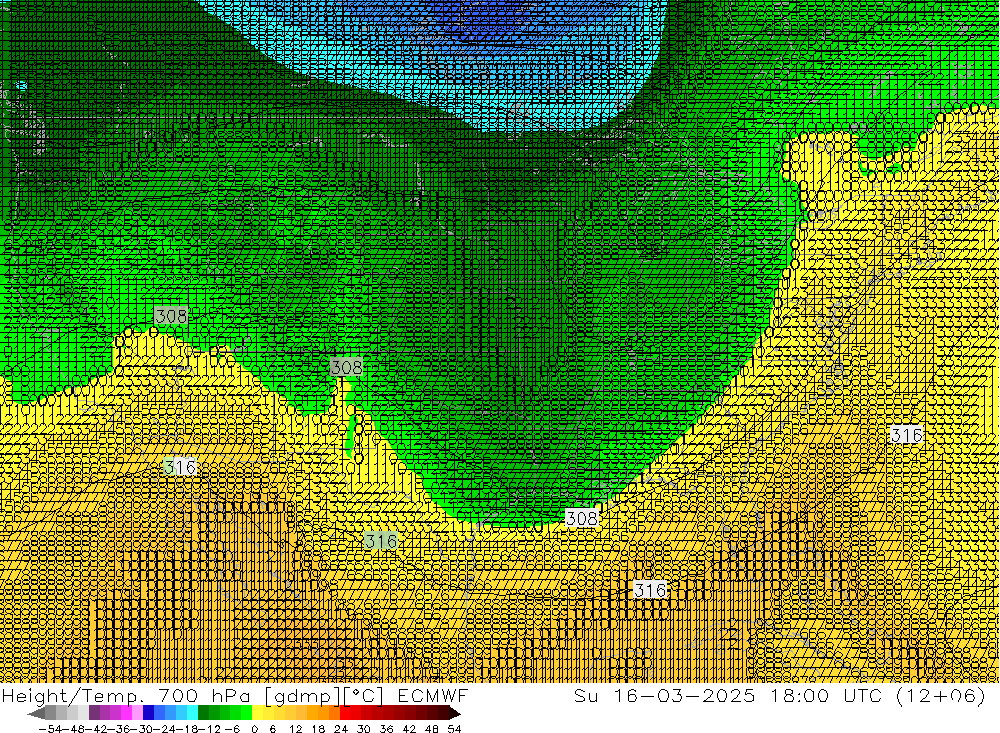This screenshot has height=733, width=1000.
Task: Click the '(12+06)' forecast run text
Action: tap(941, 695)
